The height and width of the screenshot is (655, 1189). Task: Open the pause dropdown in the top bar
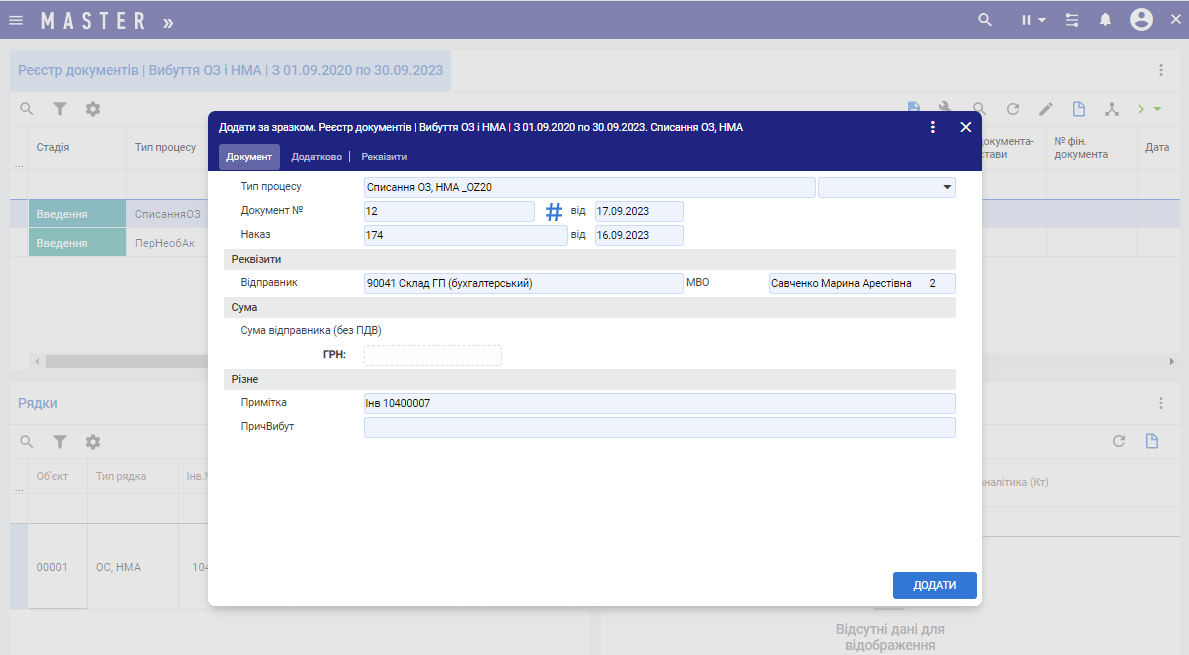1033,20
